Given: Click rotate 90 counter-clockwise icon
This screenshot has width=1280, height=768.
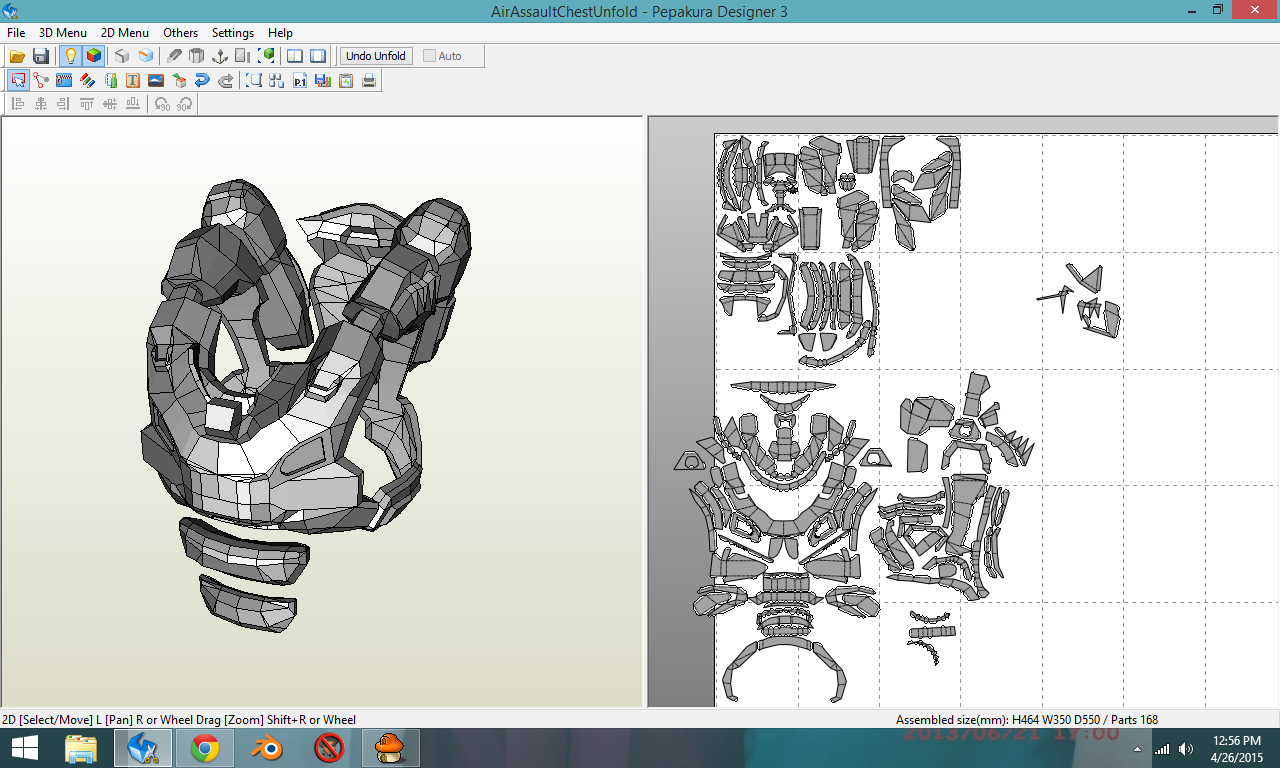Looking at the screenshot, I should [162, 104].
